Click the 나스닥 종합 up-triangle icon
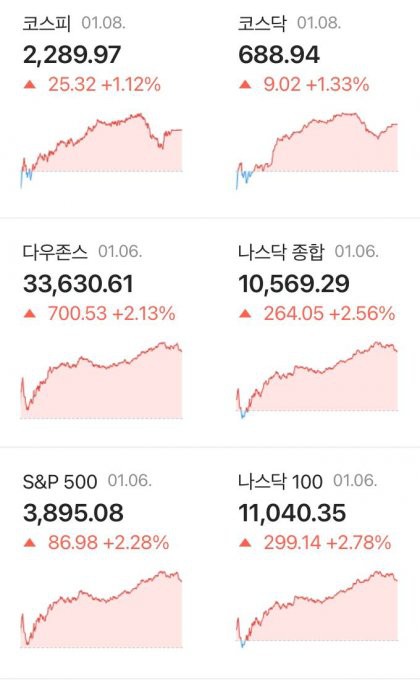 (245, 313)
